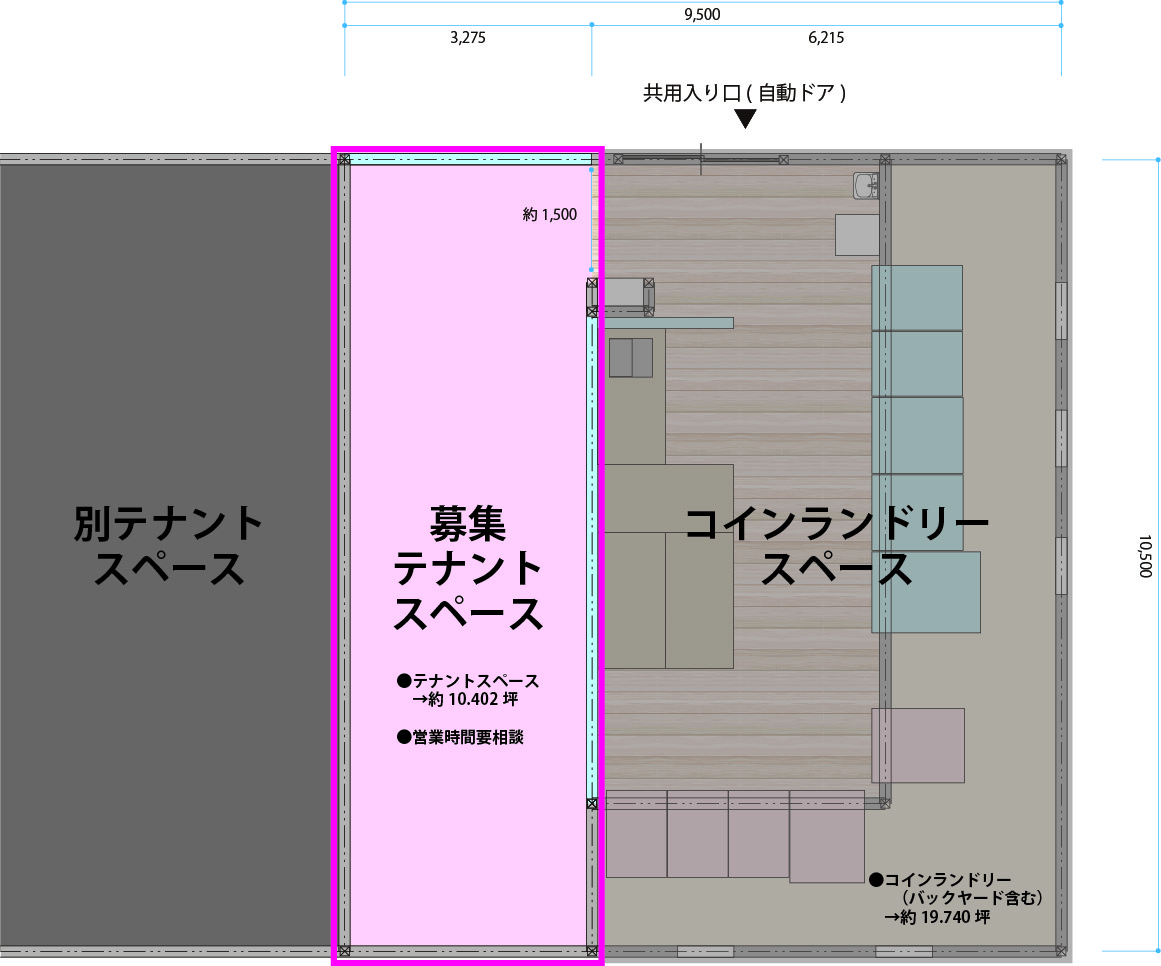1161x966 pixels.
Task: Click the 10,500 vertical dimension label
Action: click(x=1145, y=556)
